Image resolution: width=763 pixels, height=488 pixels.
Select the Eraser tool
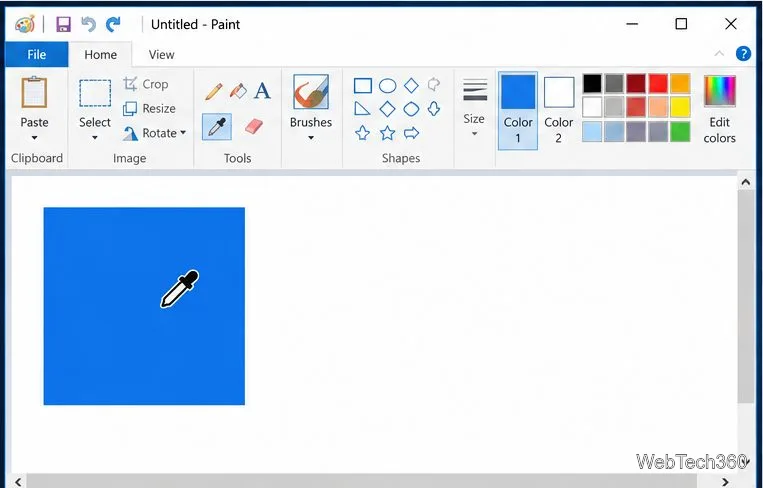[x=254, y=127]
